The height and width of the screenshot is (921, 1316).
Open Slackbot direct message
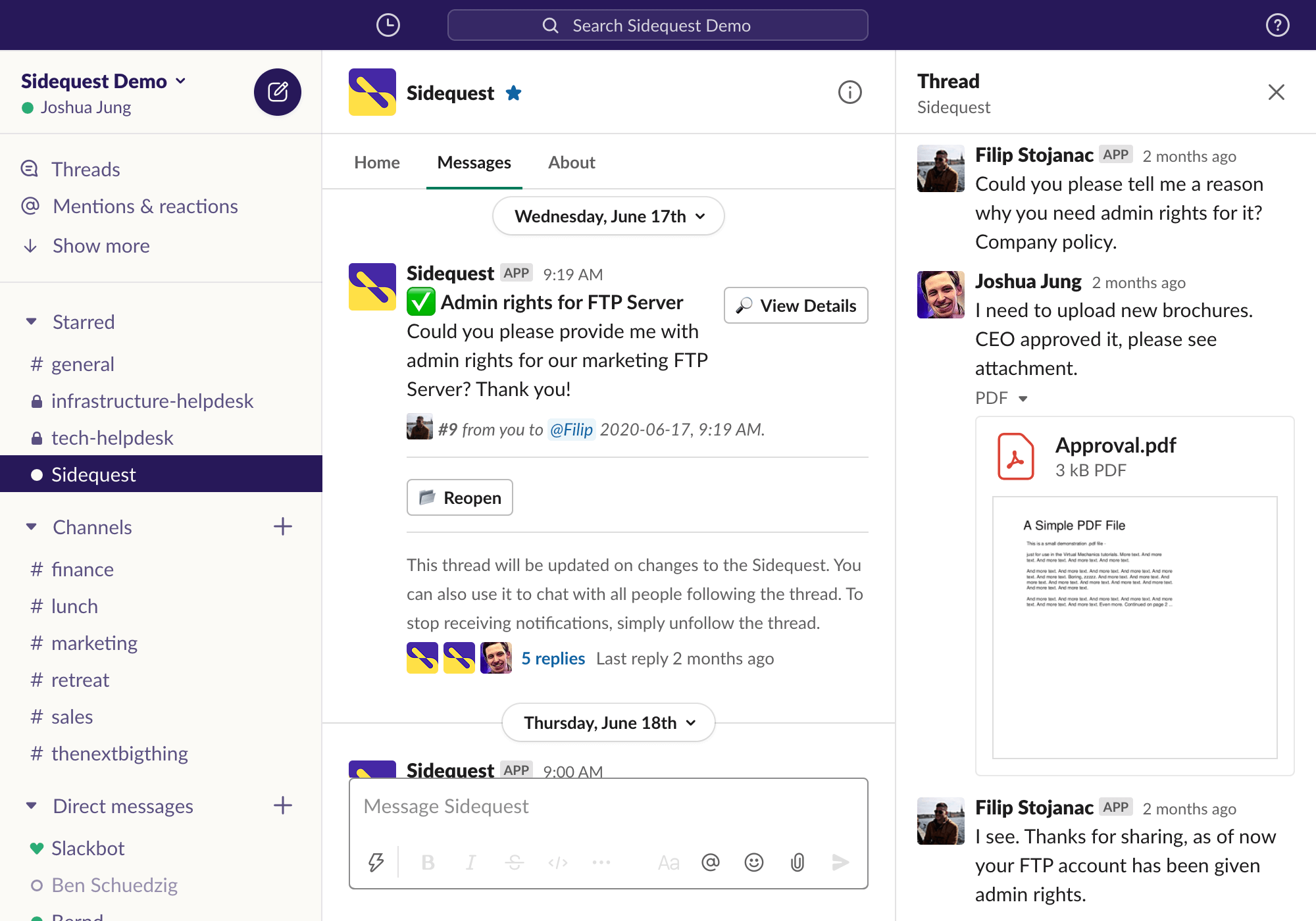pos(161,848)
